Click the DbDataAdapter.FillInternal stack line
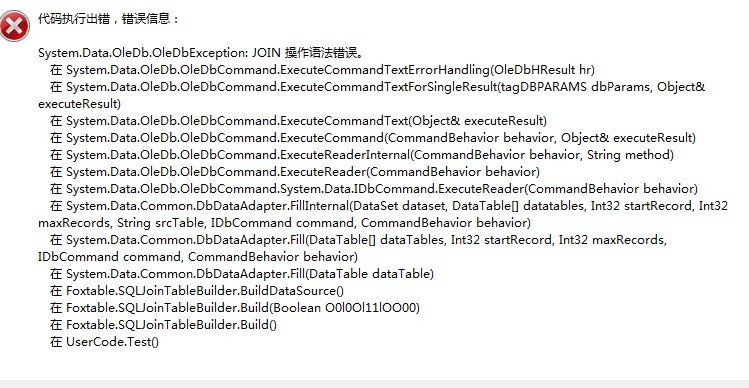 coord(389,206)
